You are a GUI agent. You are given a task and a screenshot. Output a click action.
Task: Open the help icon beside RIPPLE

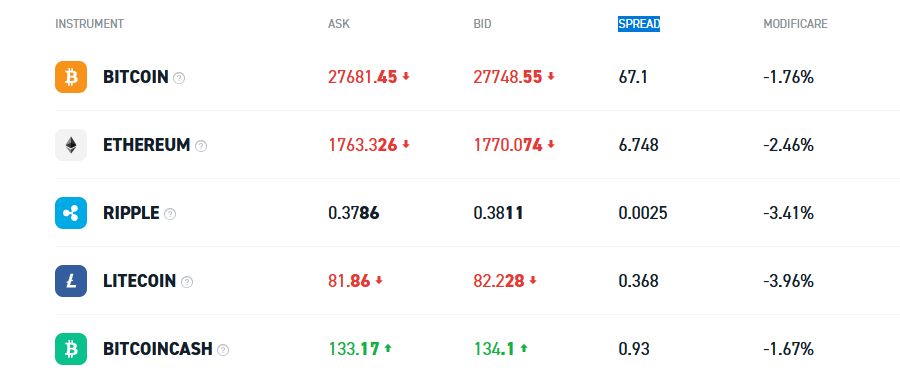tap(170, 214)
